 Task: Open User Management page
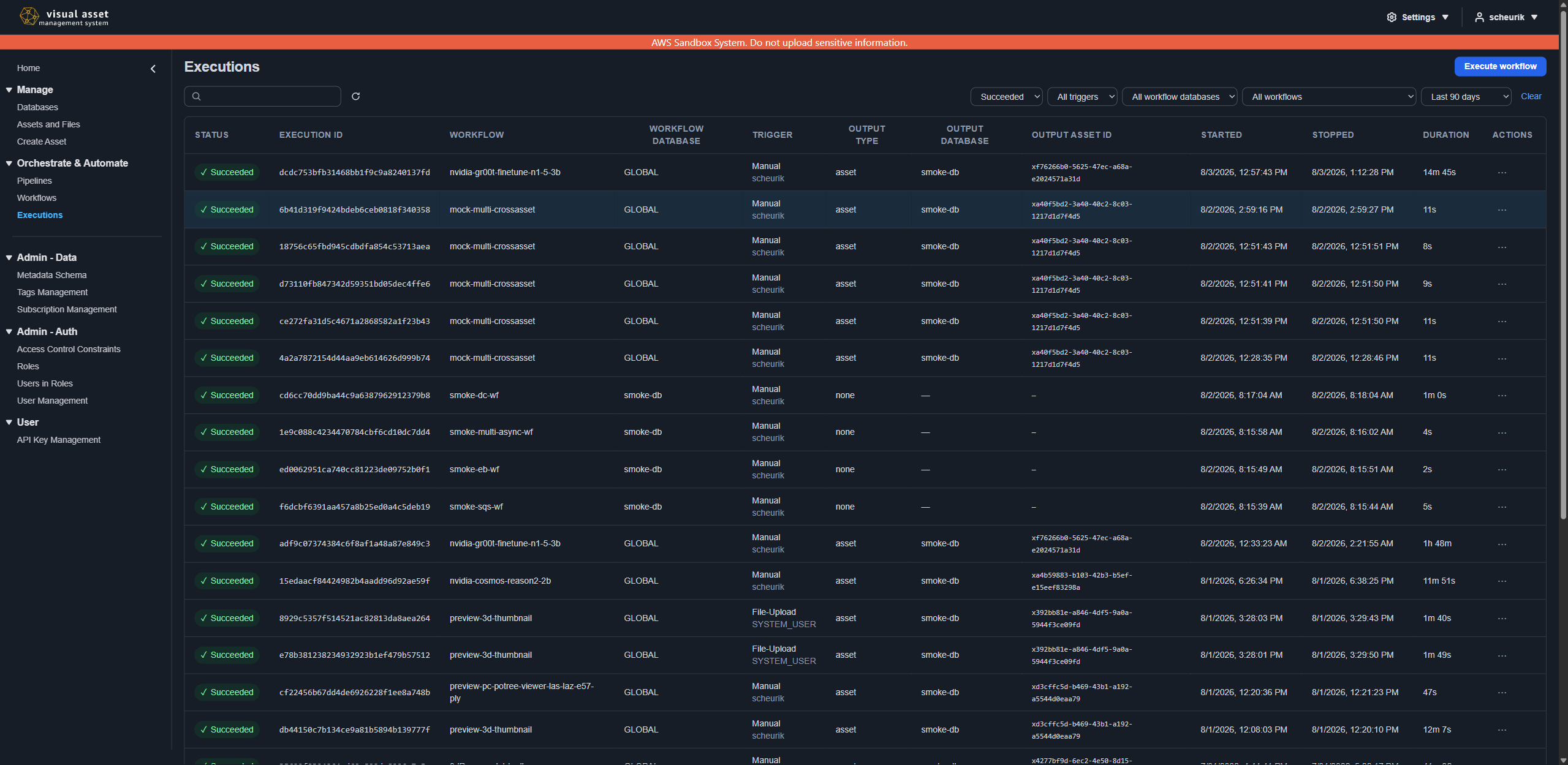pyautogui.click(x=52, y=401)
